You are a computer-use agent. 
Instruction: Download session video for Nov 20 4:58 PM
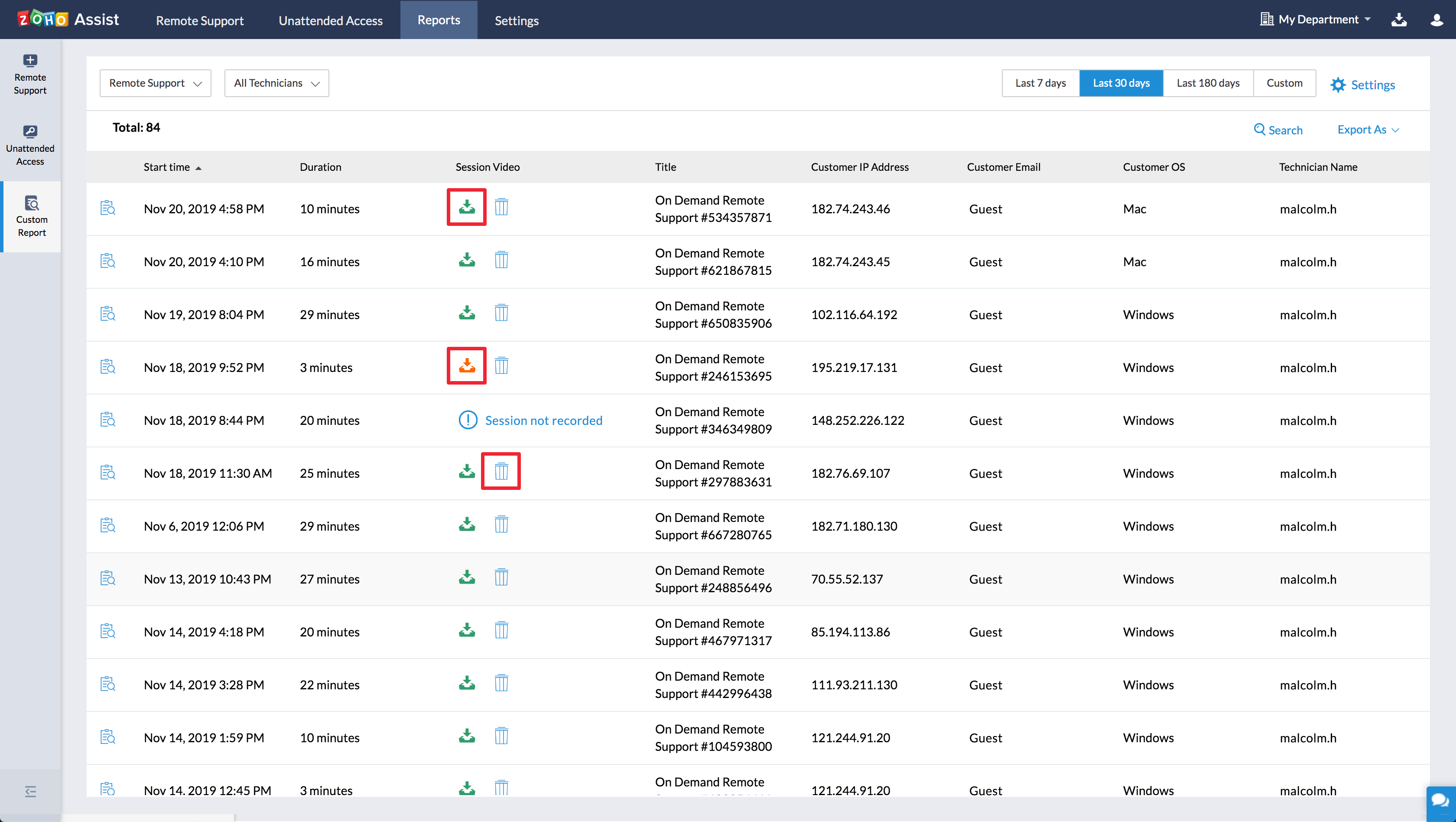[x=466, y=207]
